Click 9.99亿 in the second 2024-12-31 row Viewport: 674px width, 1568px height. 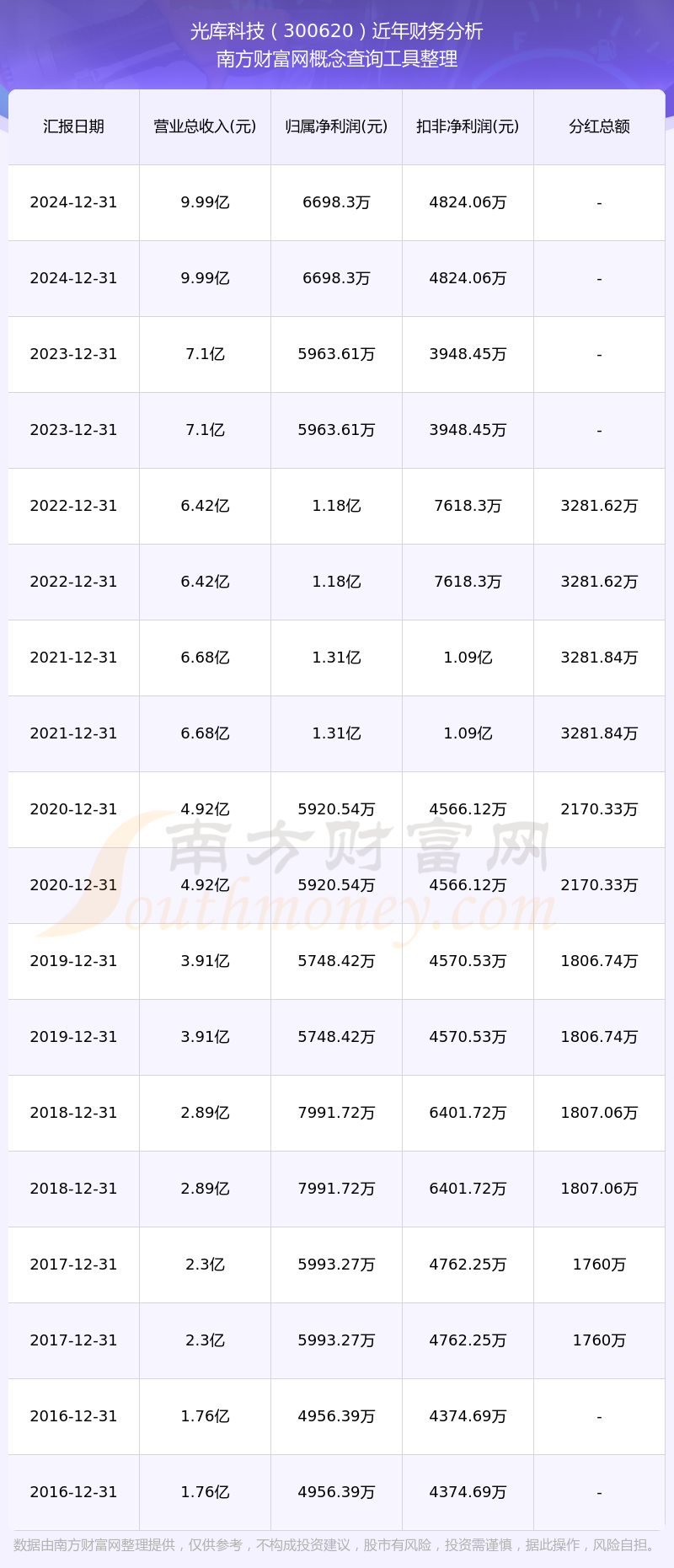(205, 278)
